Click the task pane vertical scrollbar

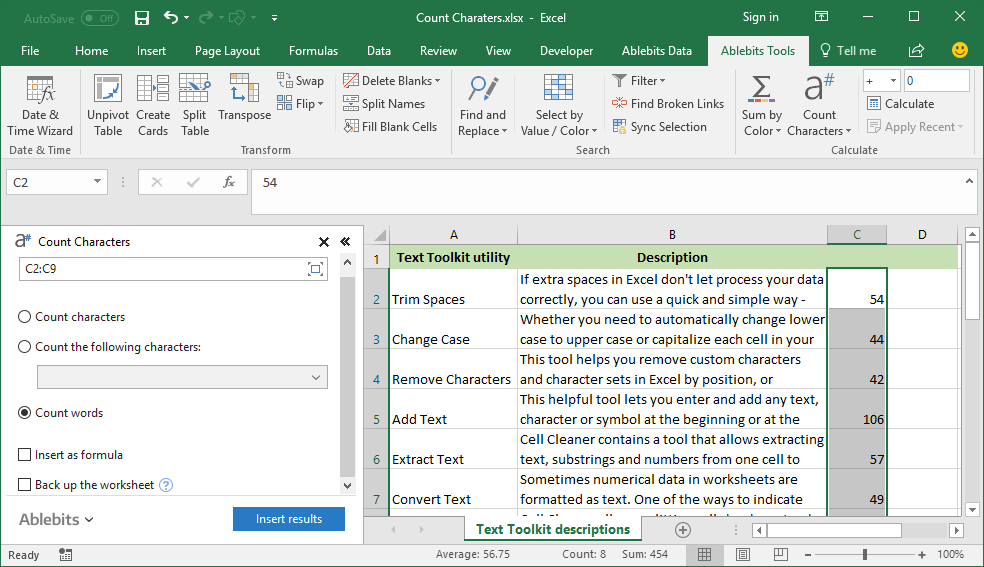(348, 376)
